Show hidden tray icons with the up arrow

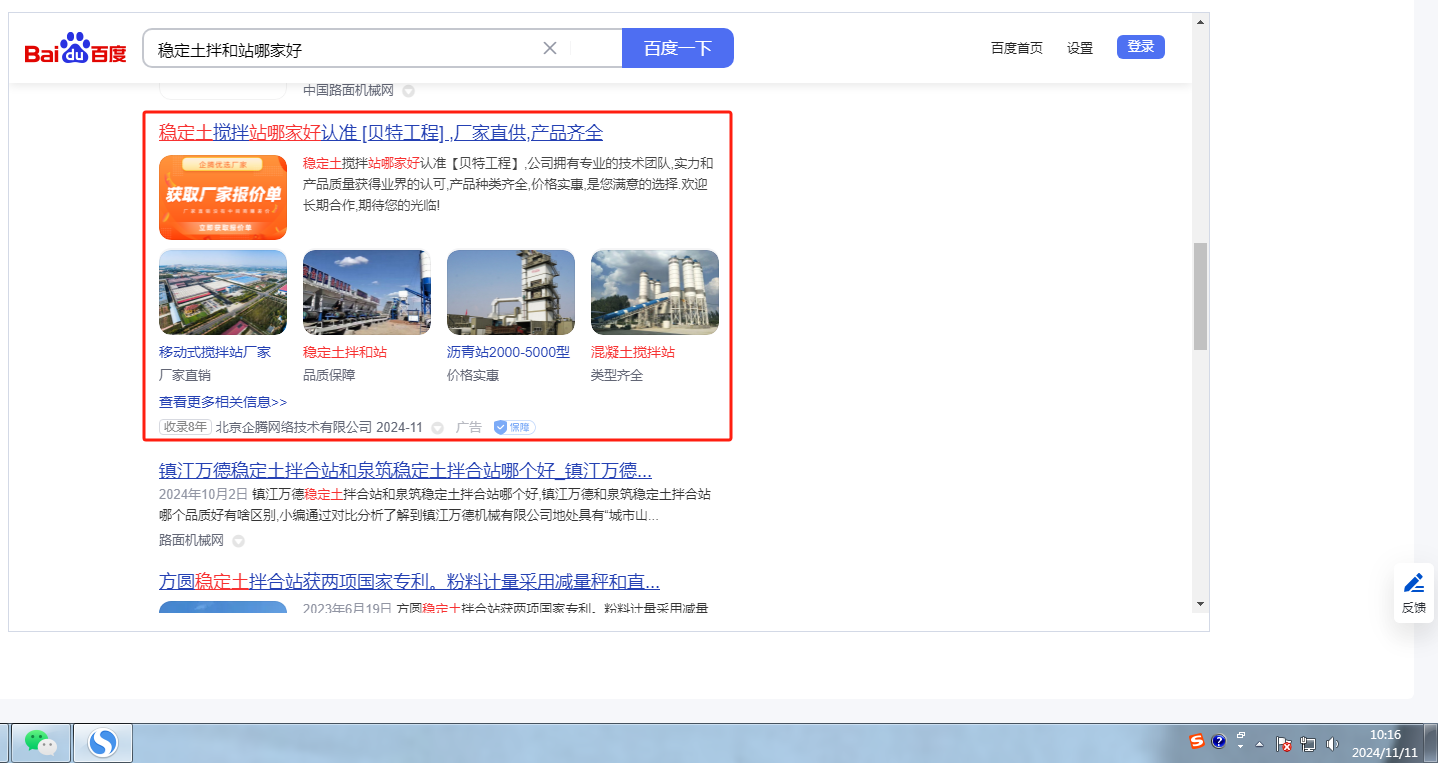[1260, 744]
